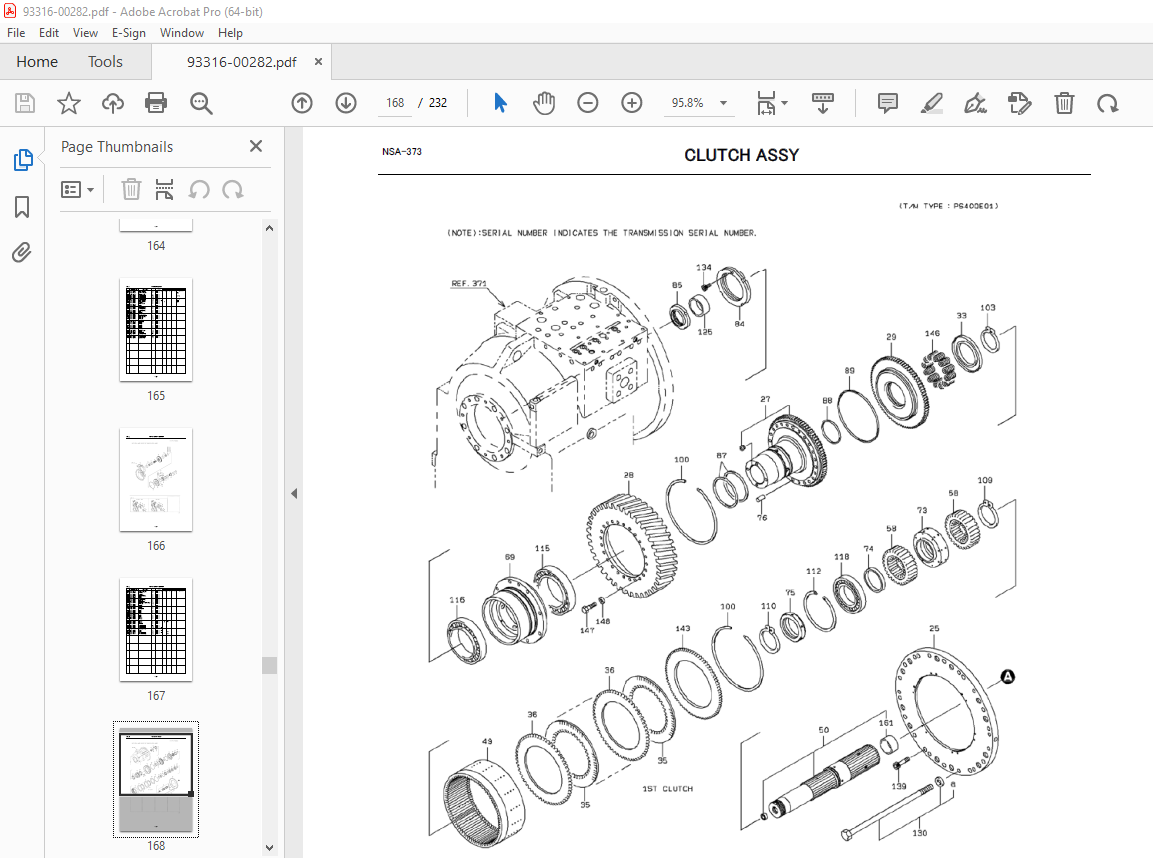Click the circled A marker in diagram
The image size is (1153, 858).
click(1007, 676)
